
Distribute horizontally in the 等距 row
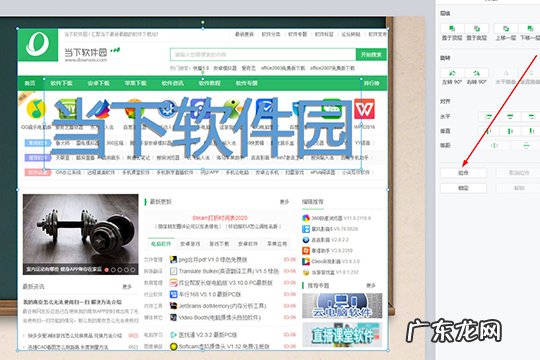pyautogui.click(x=495, y=146)
